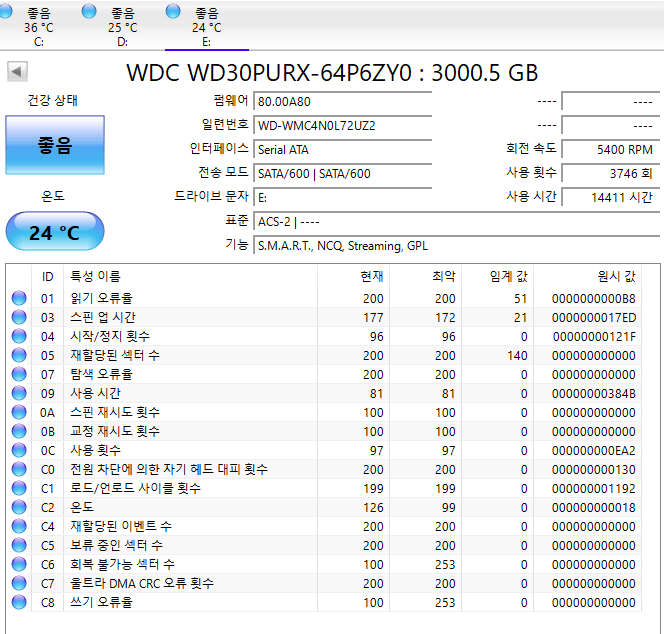Select the E: drive tab
The width and height of the screenshot is (664, 634).
pos(206,27)
